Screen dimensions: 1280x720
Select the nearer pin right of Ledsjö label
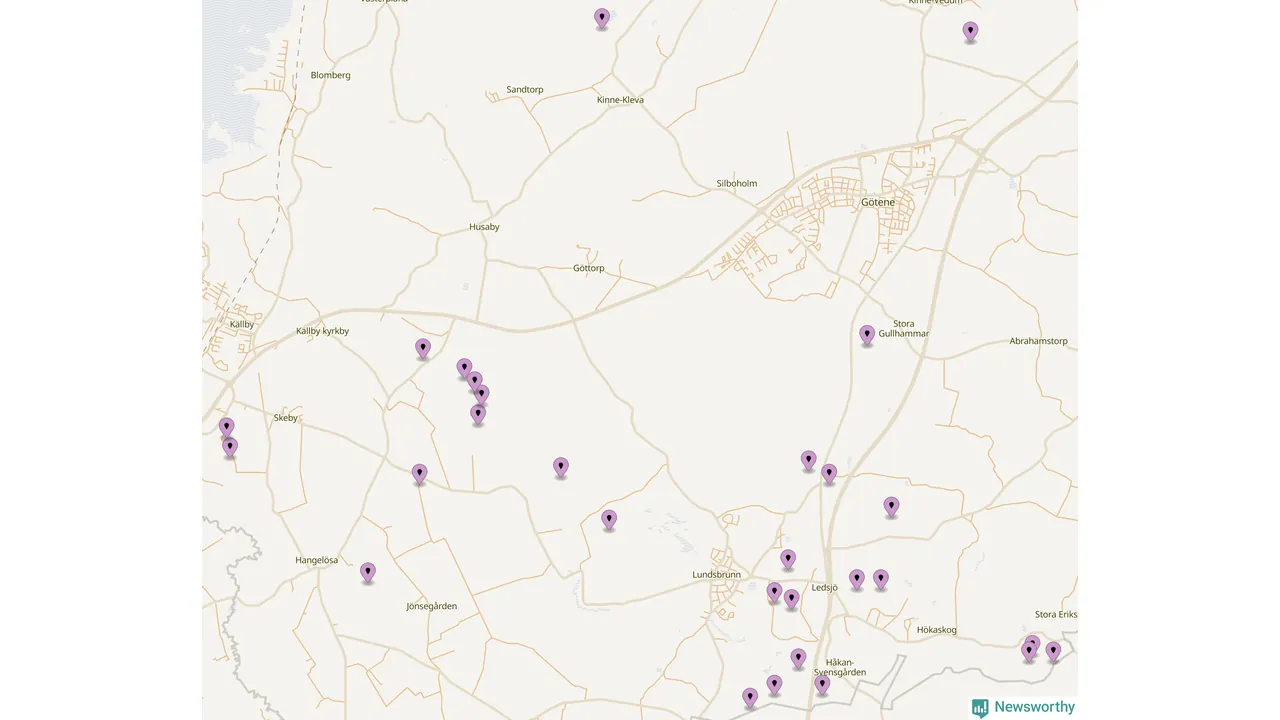[857, 580]
